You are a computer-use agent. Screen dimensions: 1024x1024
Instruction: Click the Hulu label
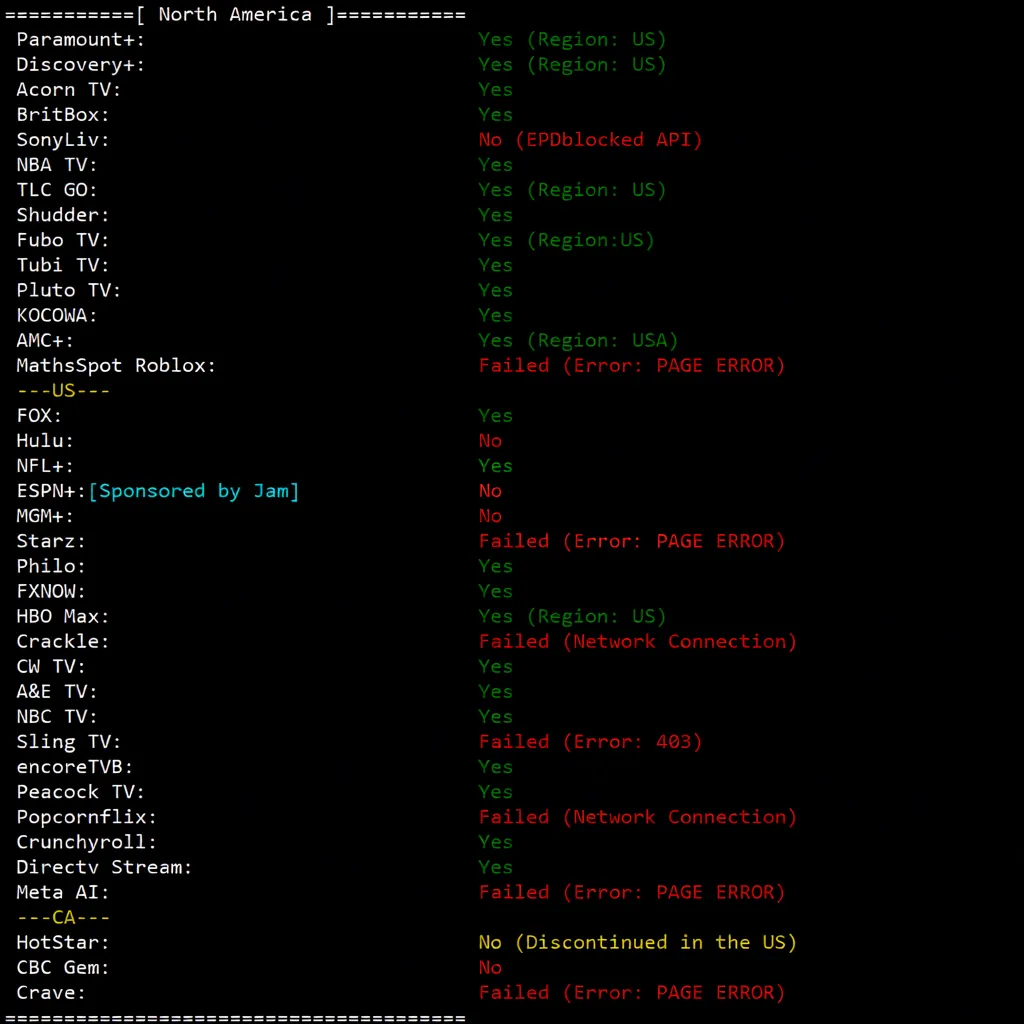click(x=45, y=441)
